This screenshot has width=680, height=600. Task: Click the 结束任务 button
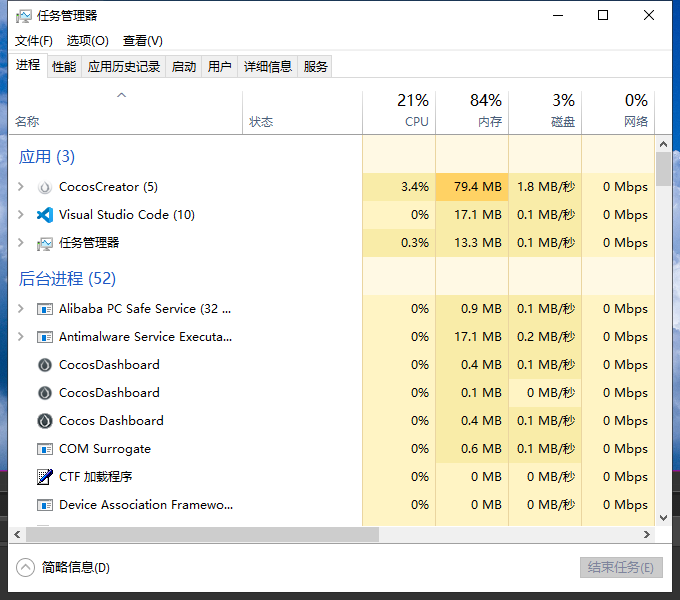tap(621, 568)
